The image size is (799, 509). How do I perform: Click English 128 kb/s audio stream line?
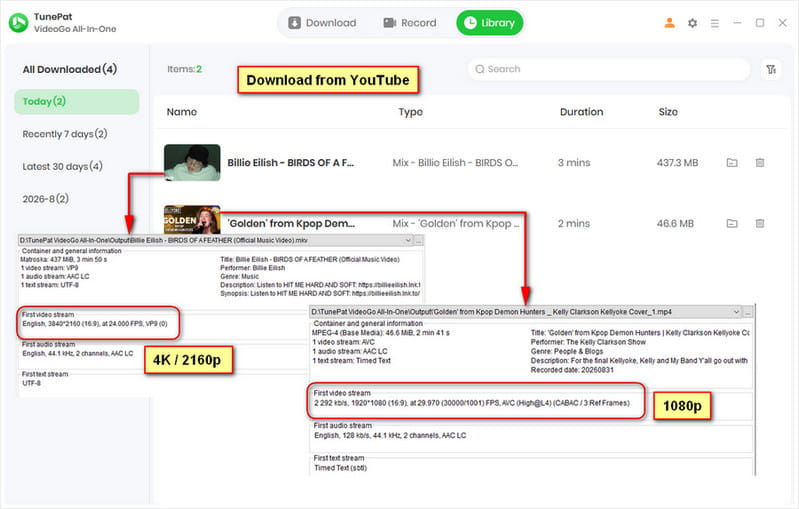click(390, 436)
